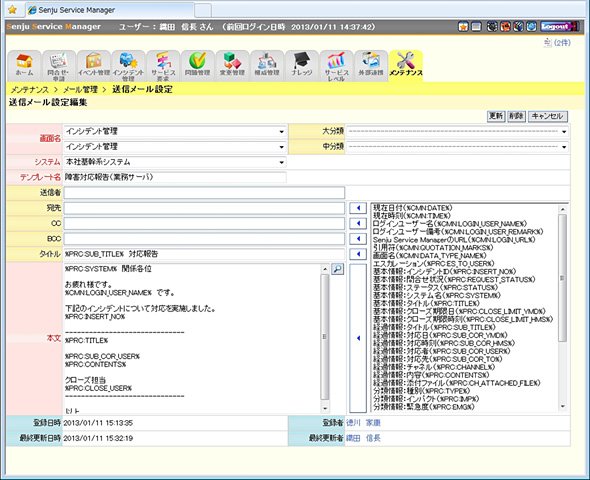Viewport: 590px width, 480px height.
Task: Click into the 送信者 input field
Action: (204, 193)
